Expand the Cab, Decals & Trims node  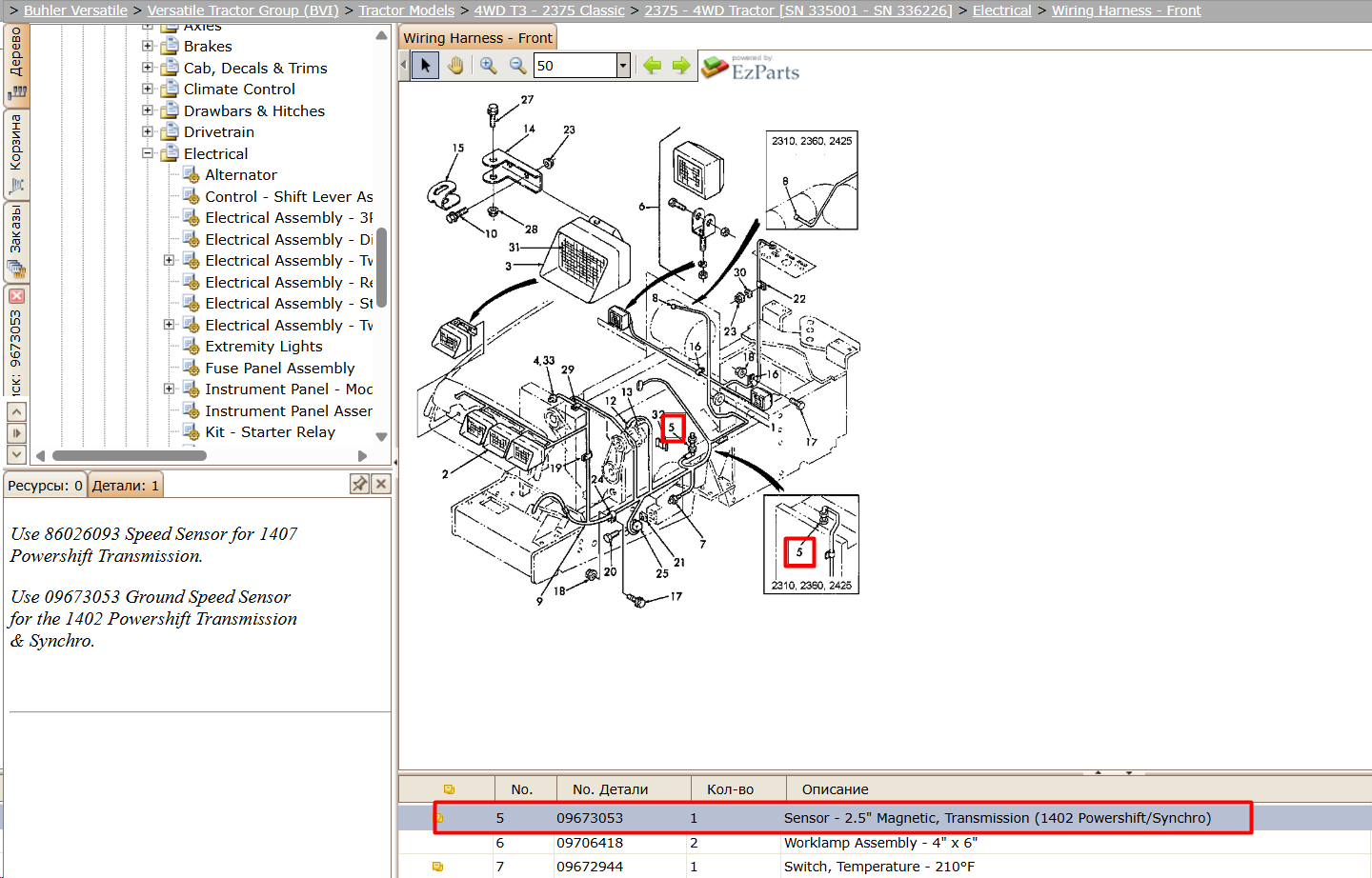click(x=148, y=68)
